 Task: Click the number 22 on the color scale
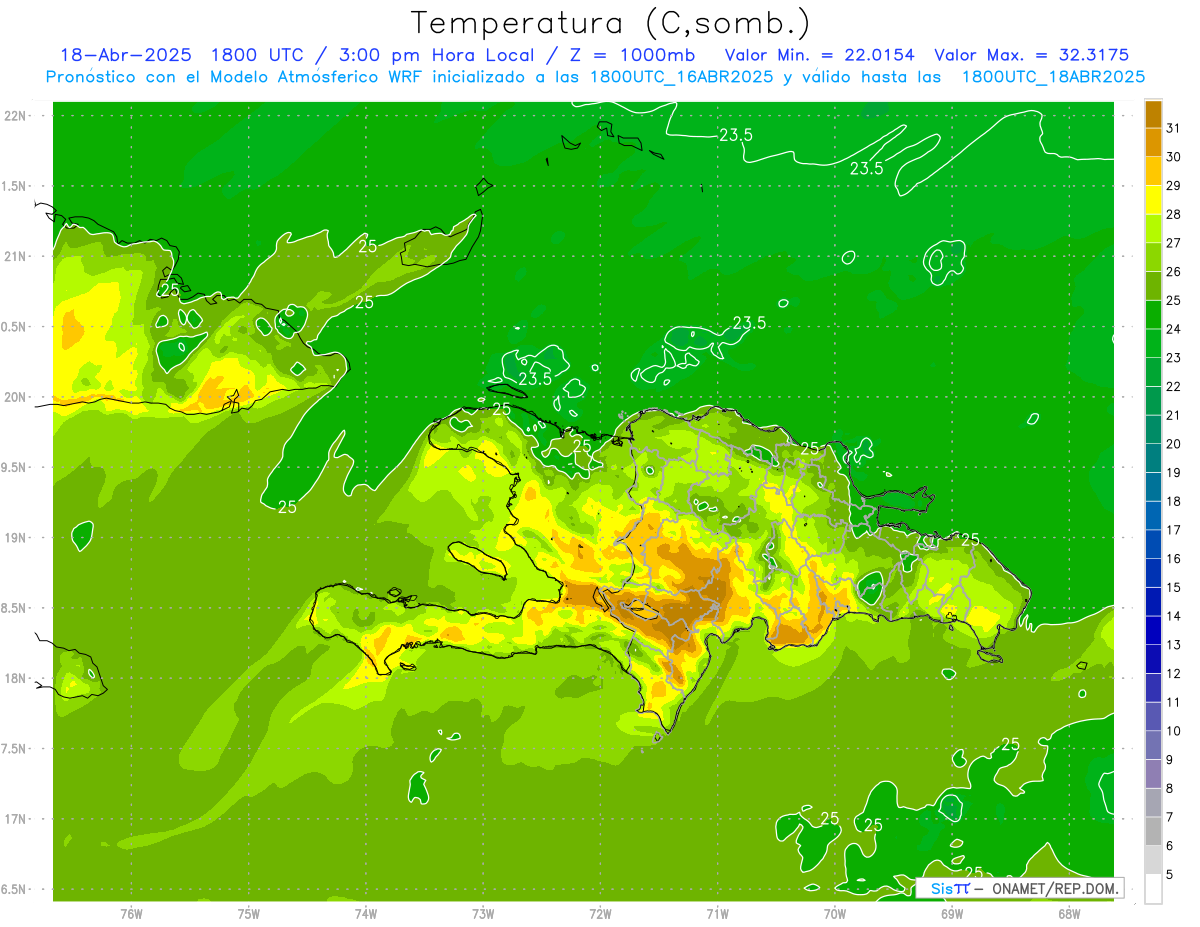click(x=1174, y=386)
